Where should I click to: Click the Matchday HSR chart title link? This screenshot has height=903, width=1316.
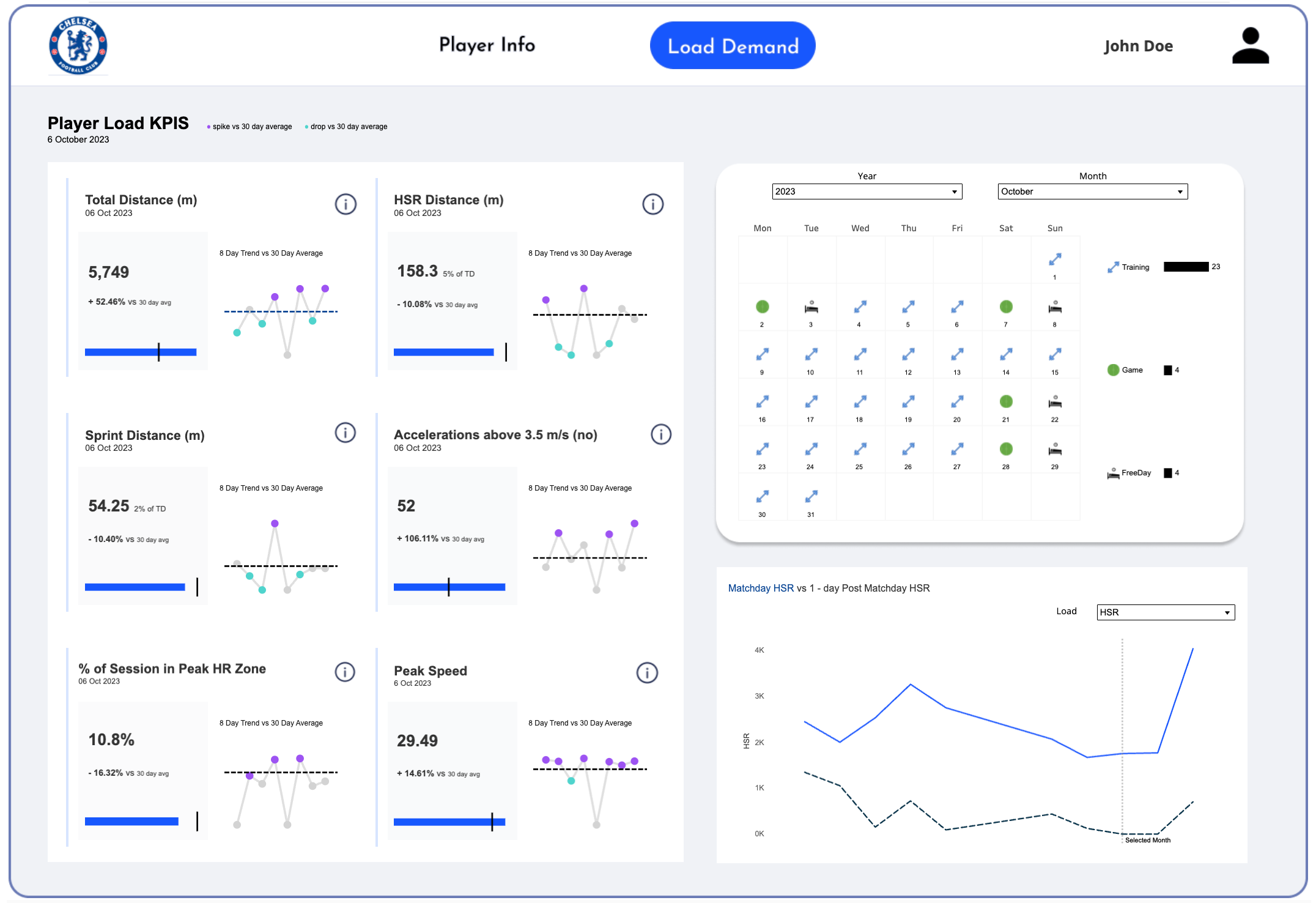tap(760, 588)
